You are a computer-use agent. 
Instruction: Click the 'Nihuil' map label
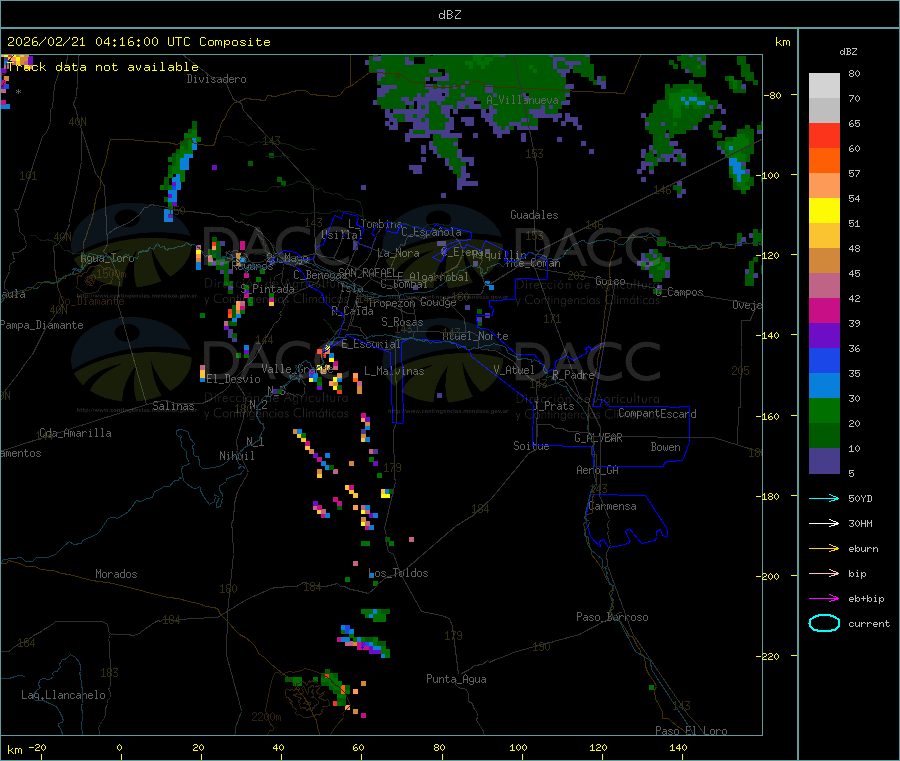237,456
